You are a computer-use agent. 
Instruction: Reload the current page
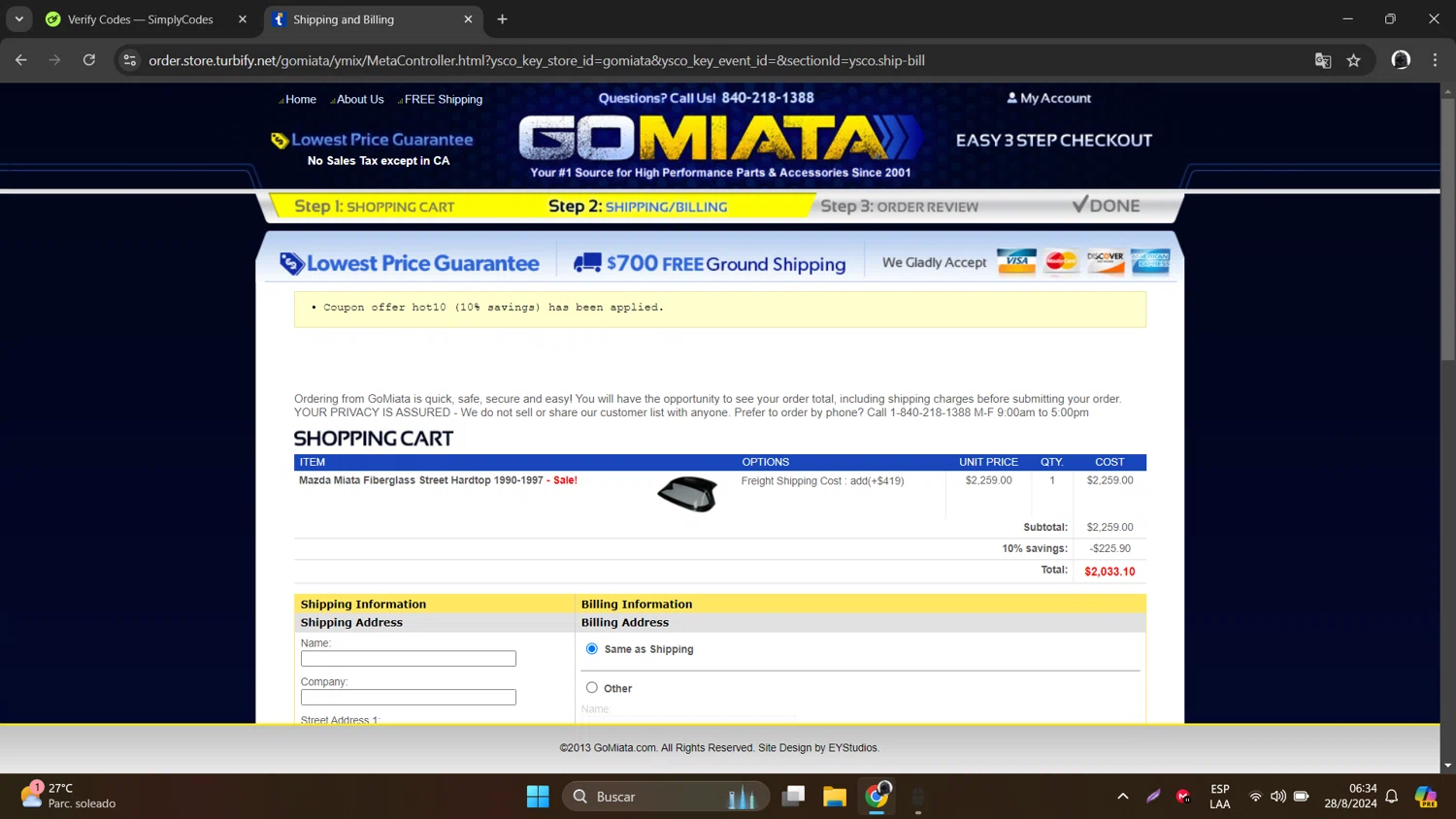(89, 60)
